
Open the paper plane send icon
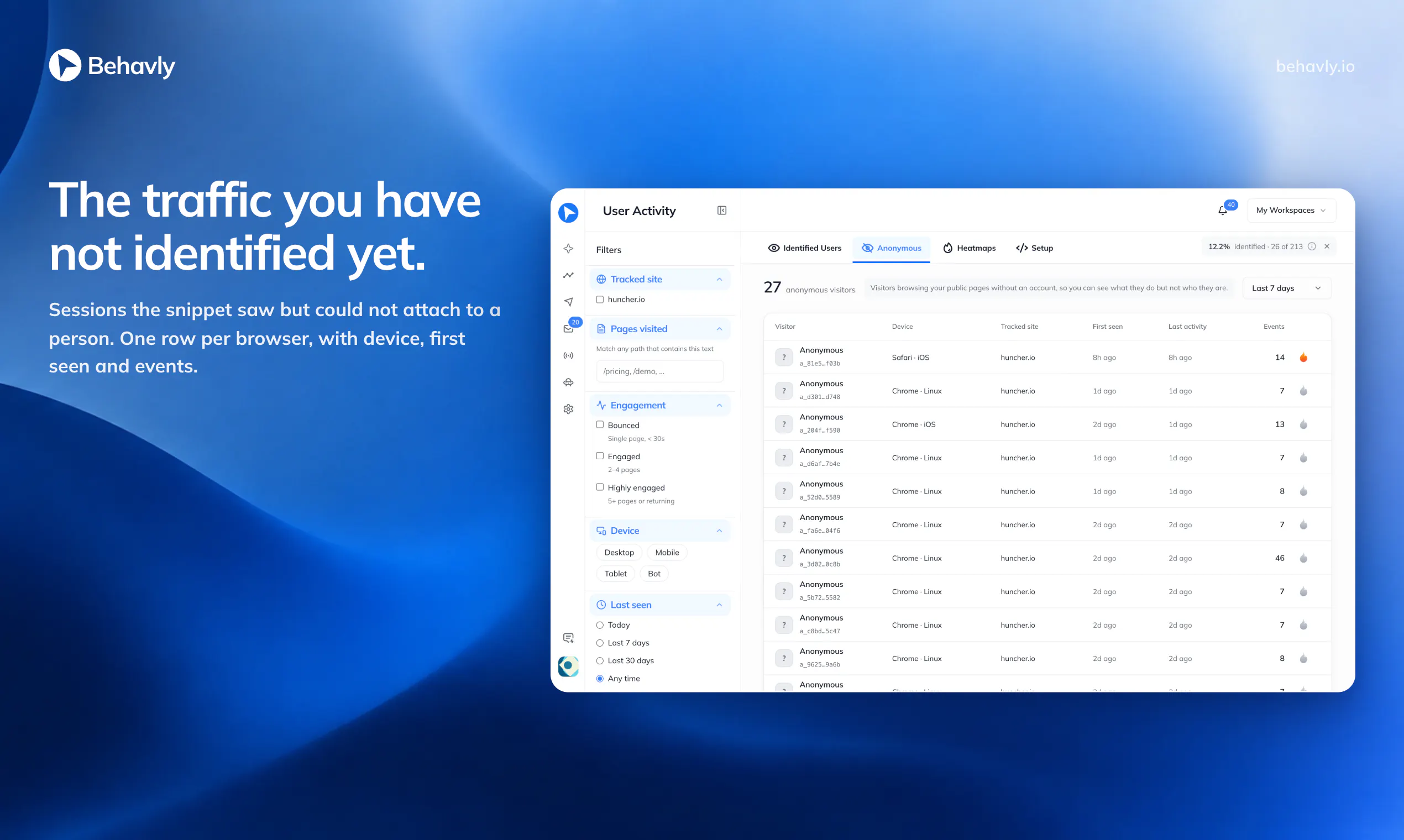(x=568, y=302)
